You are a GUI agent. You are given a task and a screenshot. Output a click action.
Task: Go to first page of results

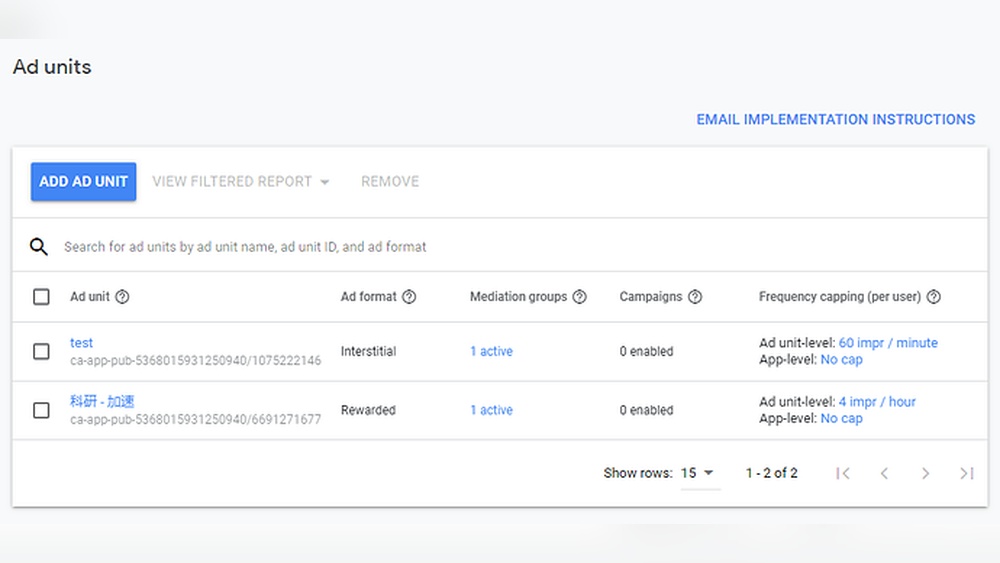843,473
